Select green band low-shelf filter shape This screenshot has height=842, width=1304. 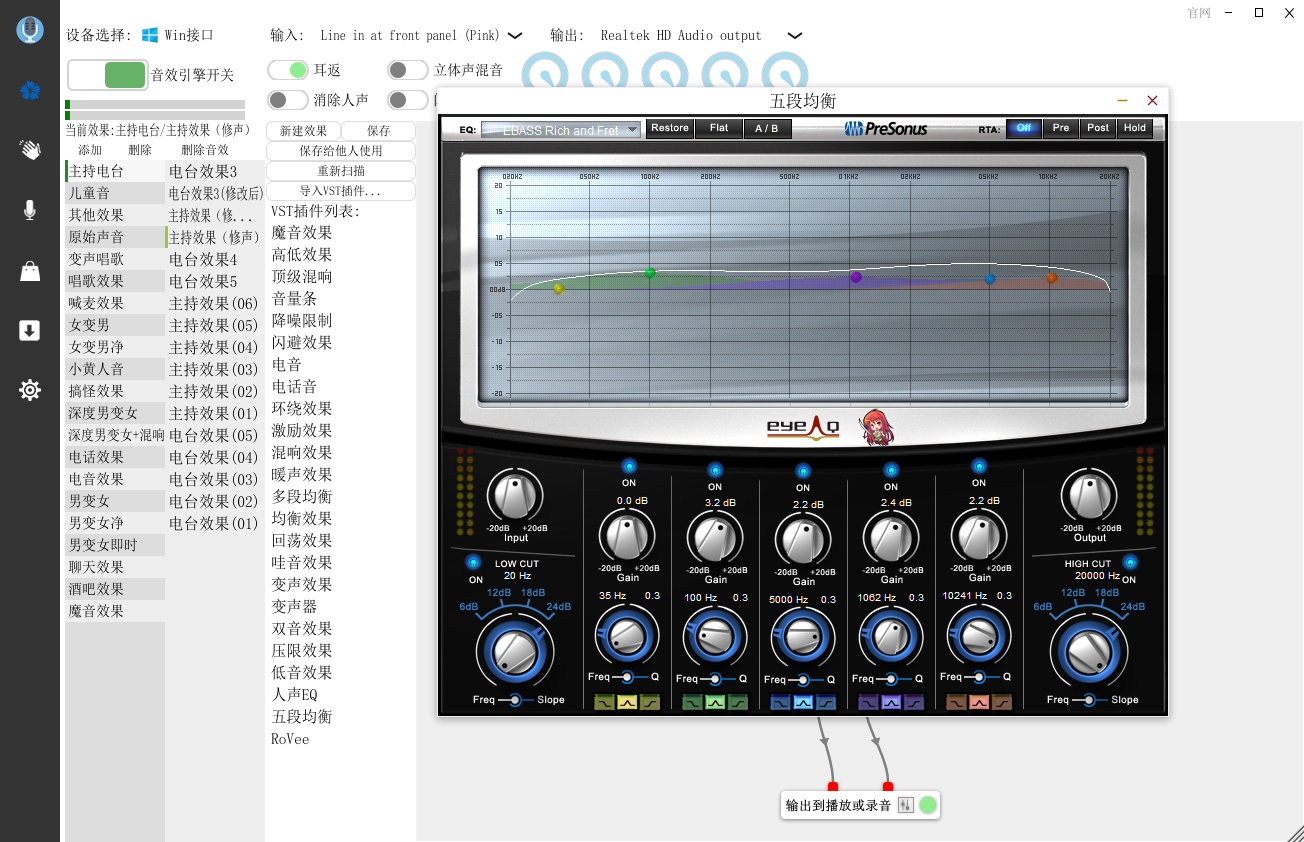pos(693,703)
